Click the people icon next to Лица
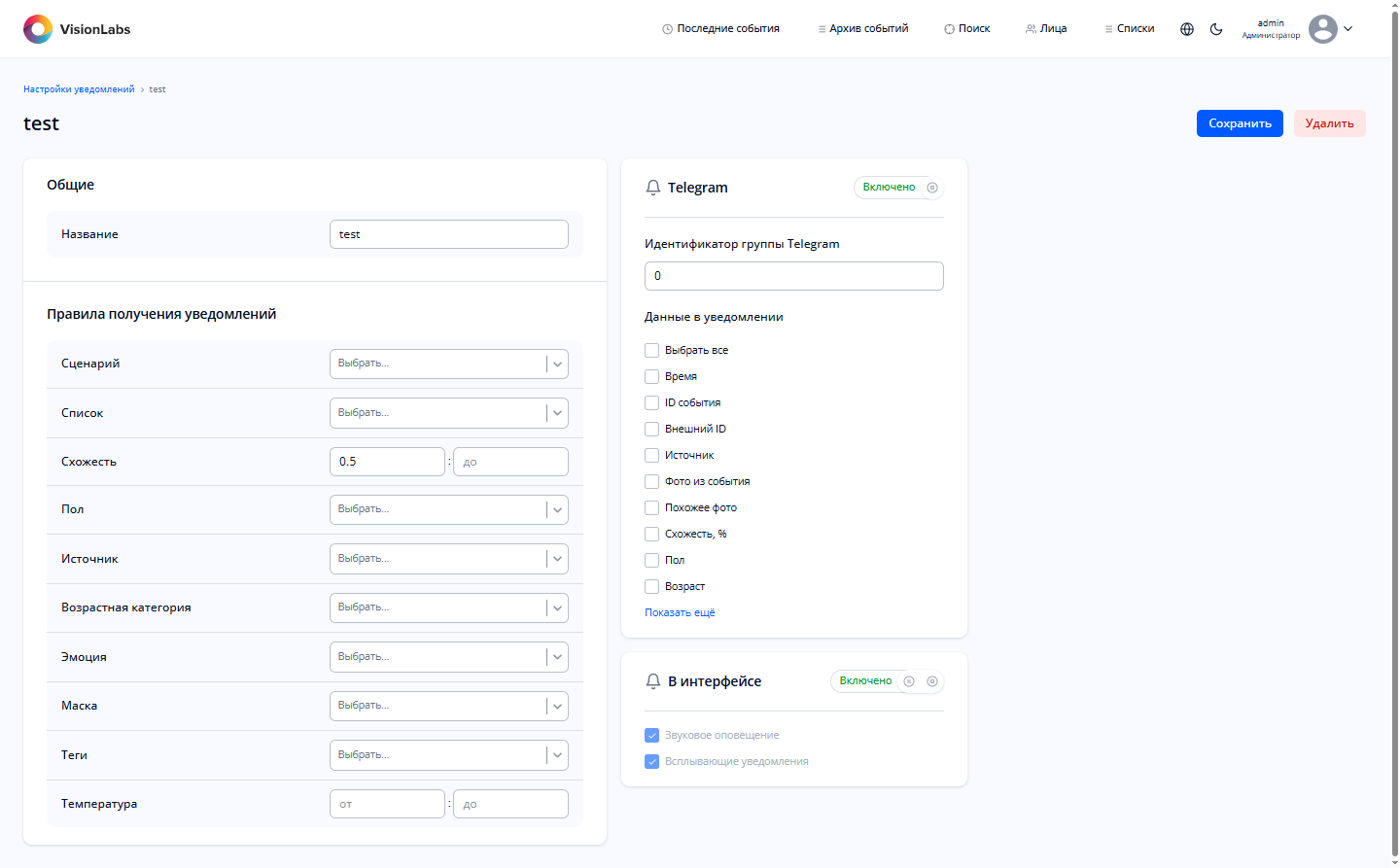Image resolution: width=1400 pixels, height=868 pixels. point(1031,29)
